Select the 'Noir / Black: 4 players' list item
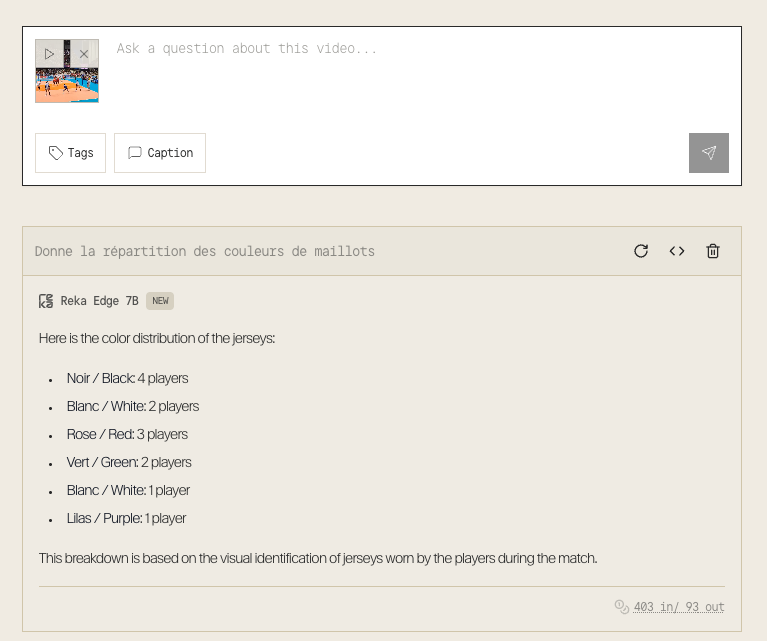Image resolution: width=767 pixels, height=641 pixels. click(x=127, y=378)
